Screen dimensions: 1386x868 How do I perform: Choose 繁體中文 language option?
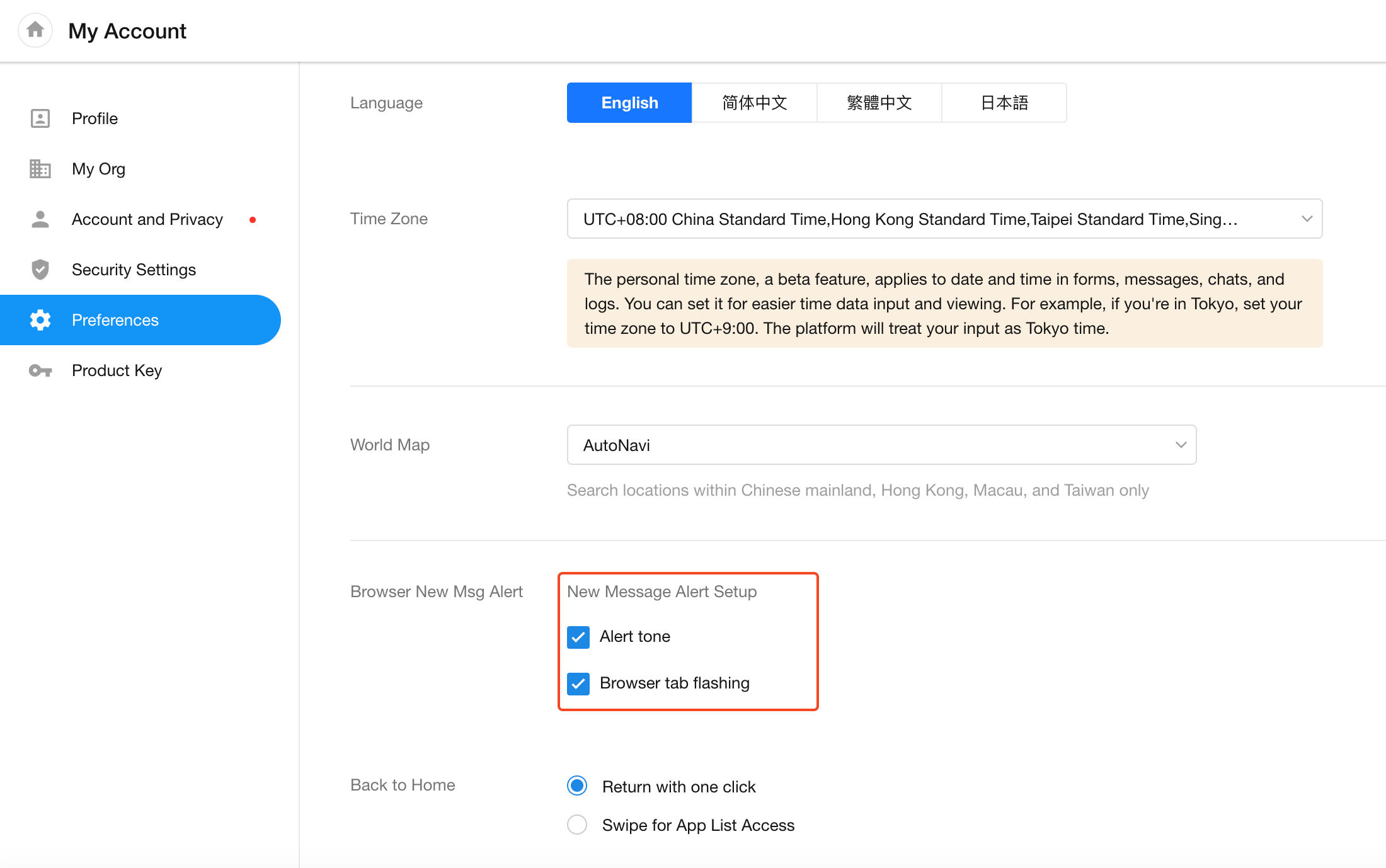(x=879, y=103)
